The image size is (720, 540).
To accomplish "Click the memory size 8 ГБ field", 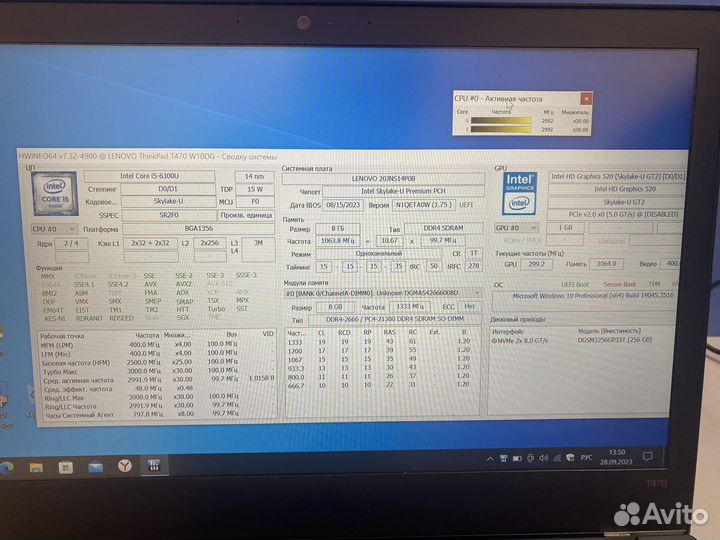I will coord(338,228).
